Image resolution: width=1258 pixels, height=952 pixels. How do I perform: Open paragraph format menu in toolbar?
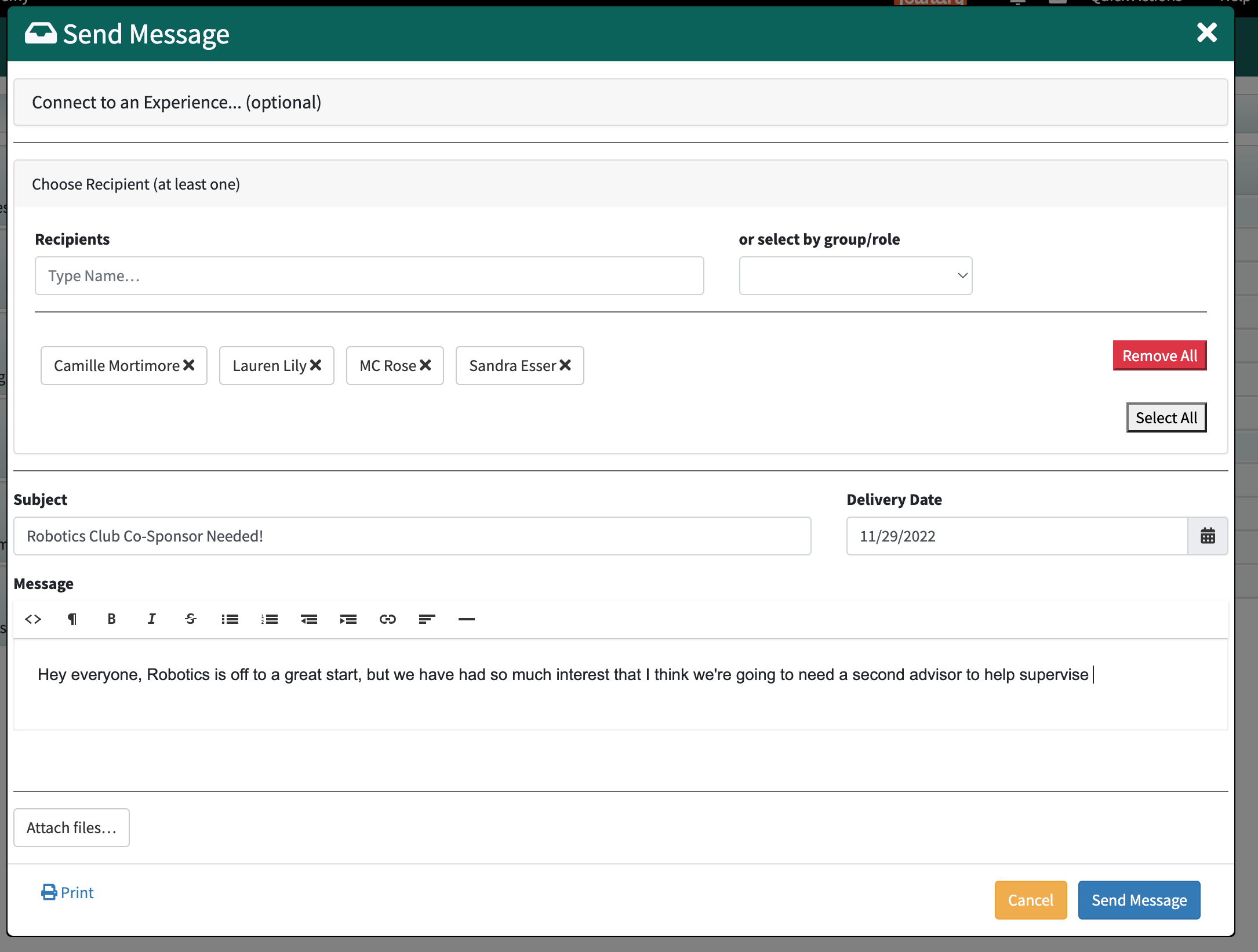(72, 619)
